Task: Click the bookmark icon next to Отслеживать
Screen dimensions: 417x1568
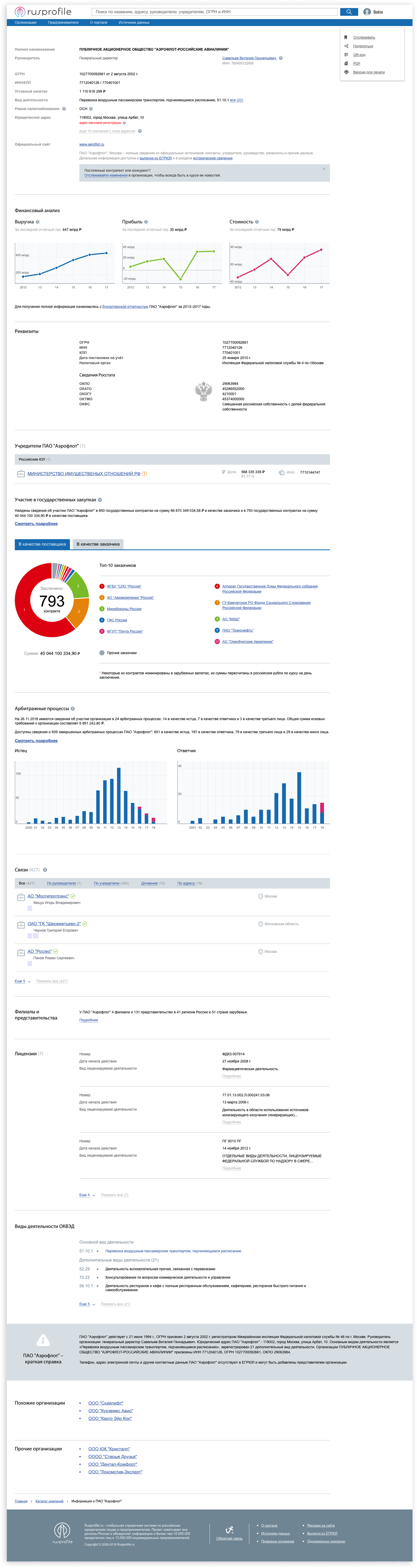Action: click(346, 37)
